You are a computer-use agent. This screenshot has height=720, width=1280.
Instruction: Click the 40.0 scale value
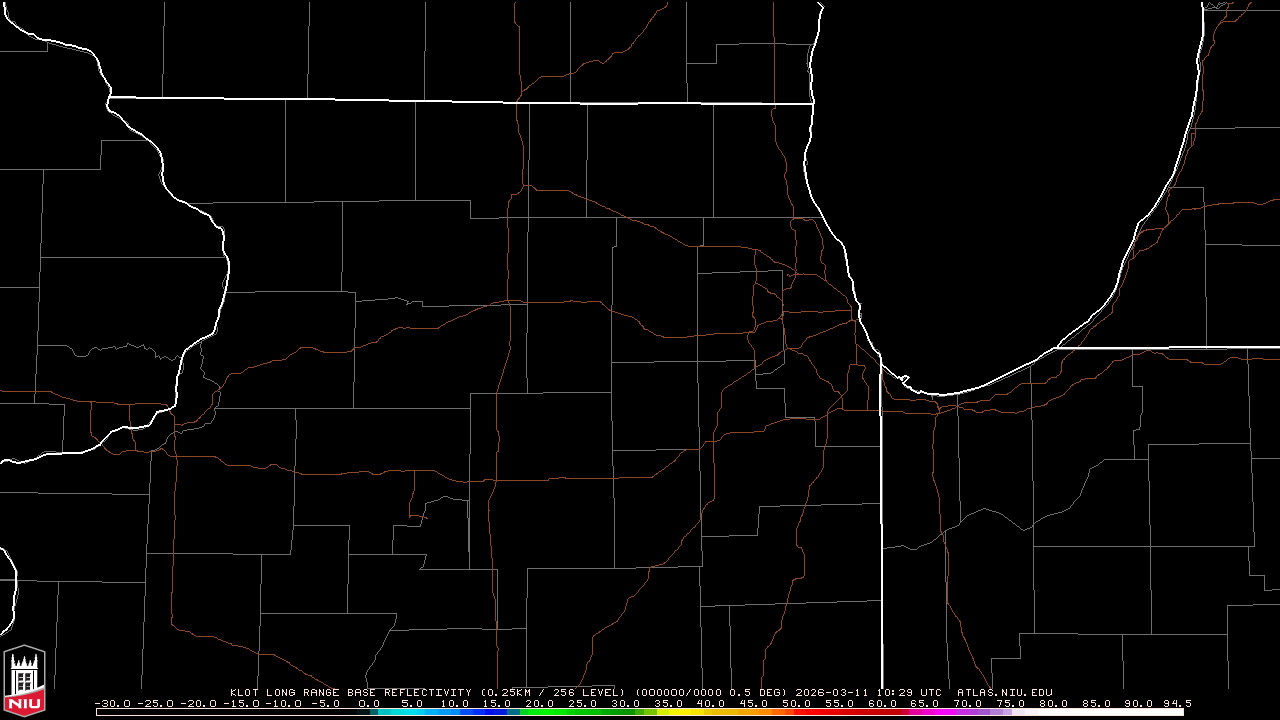point(711,703)
